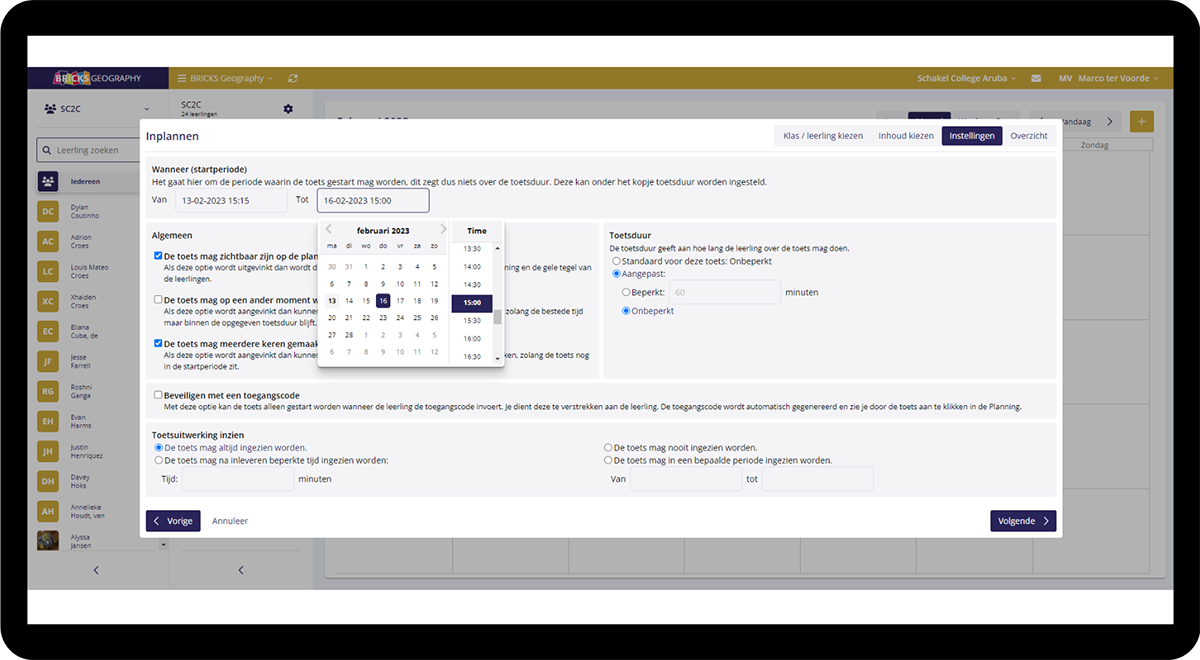Click the time list scrollbar thumb
Screen dimensions: 1200x660
pyautogui.click(x=497, y=318)
